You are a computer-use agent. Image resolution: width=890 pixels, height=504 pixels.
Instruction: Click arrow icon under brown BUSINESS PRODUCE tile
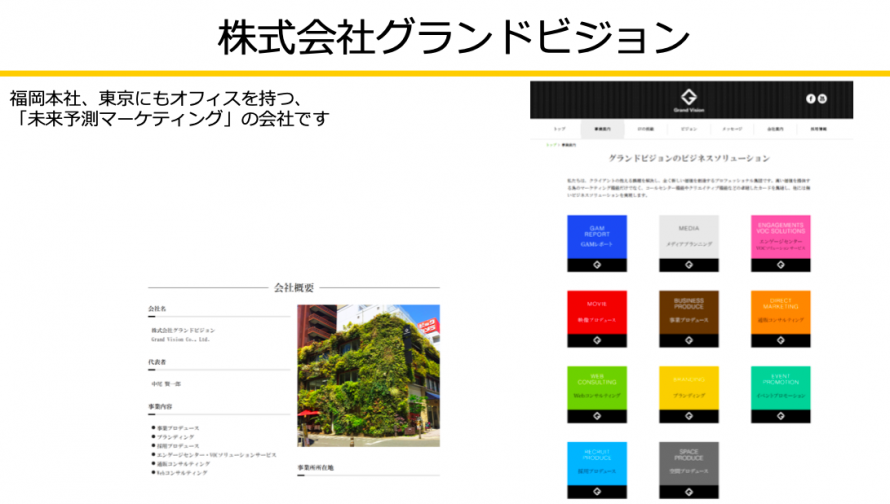pyautogui.click(x=689, y=341)
